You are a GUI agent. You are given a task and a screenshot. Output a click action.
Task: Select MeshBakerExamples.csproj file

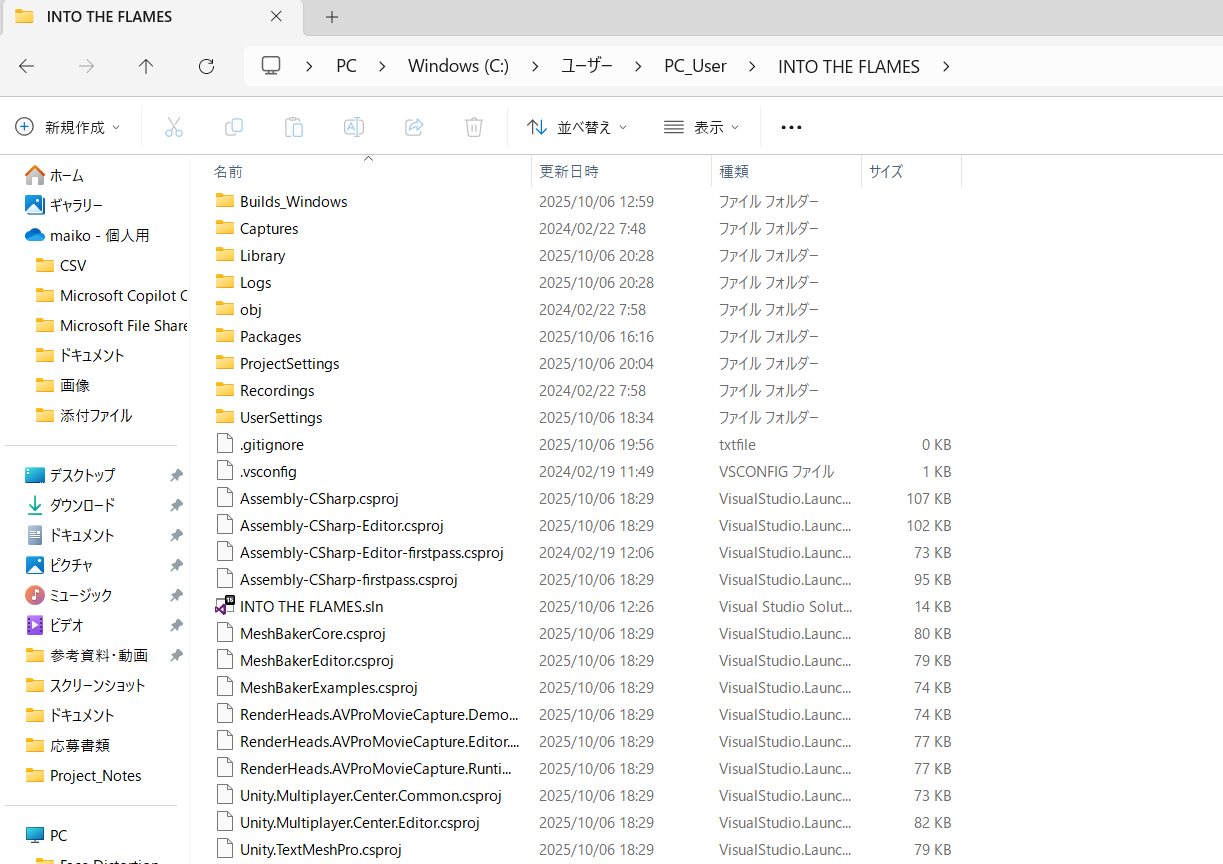click(x=585, y=687)
